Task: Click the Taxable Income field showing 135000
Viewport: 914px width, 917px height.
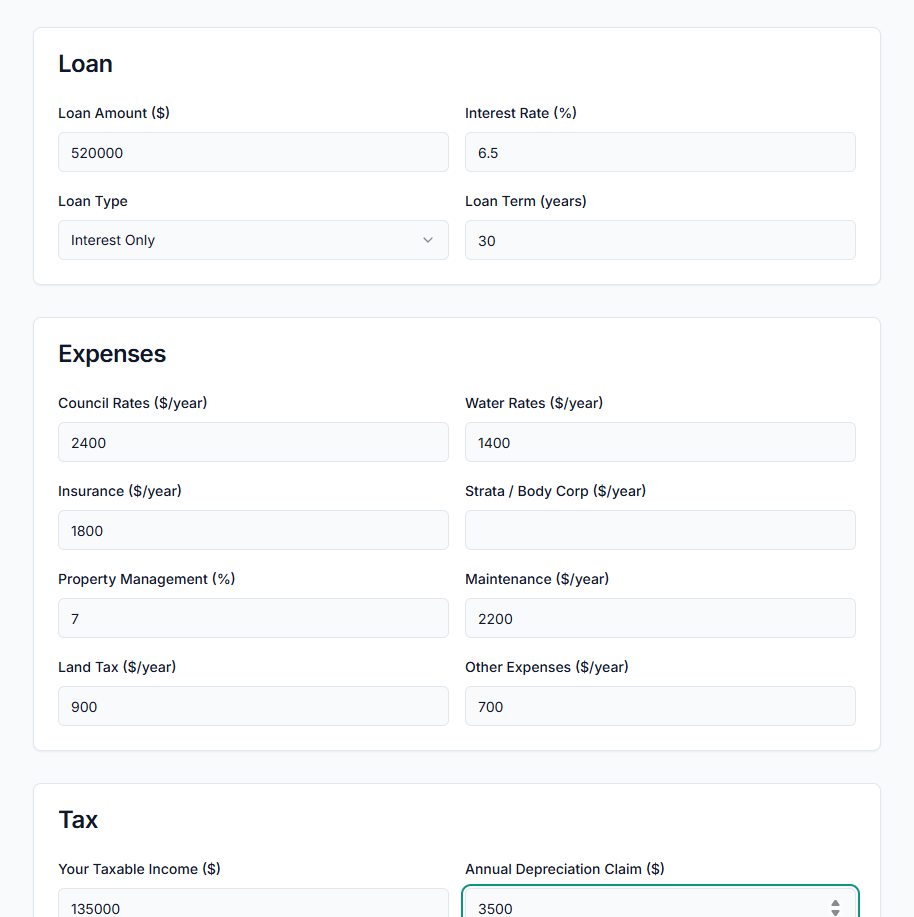Action: (x=253, y=906)
